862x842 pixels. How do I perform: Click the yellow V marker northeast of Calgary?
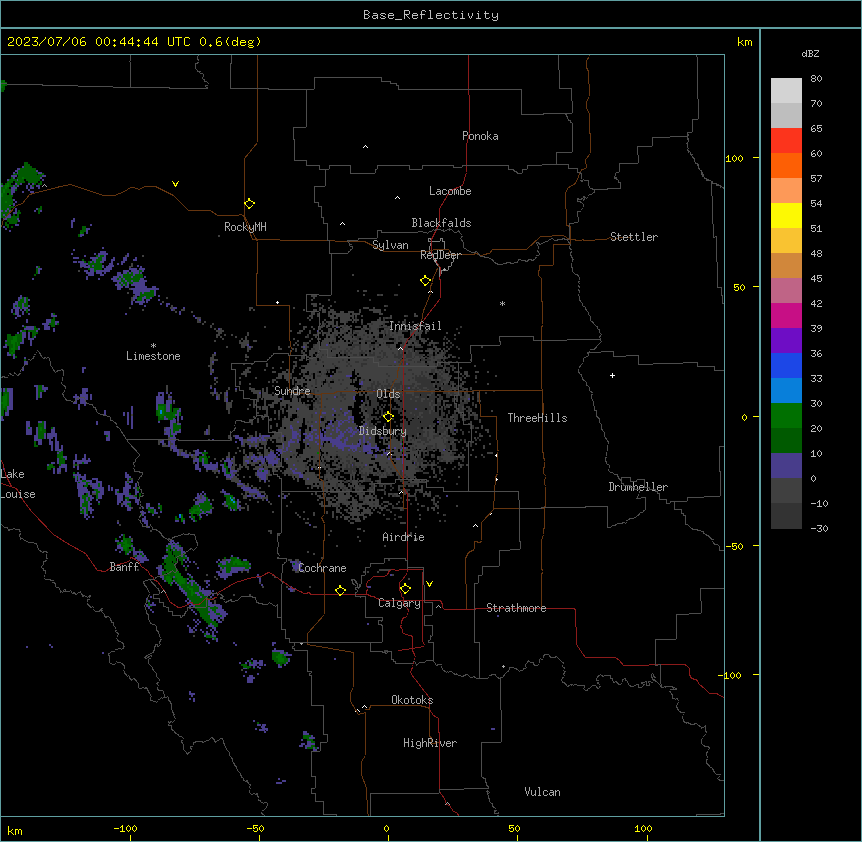coord(429,584)
